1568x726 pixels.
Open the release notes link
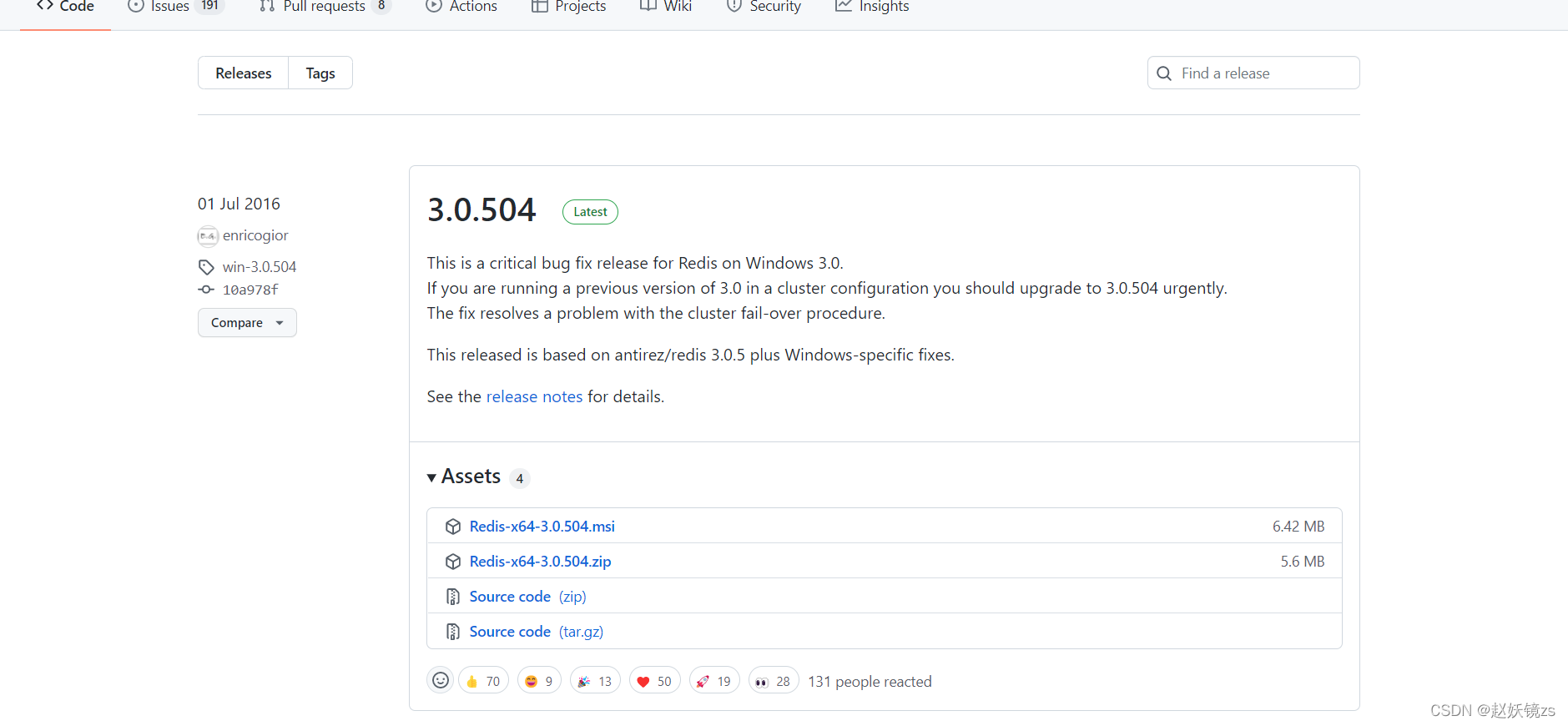tap(534, 396)
